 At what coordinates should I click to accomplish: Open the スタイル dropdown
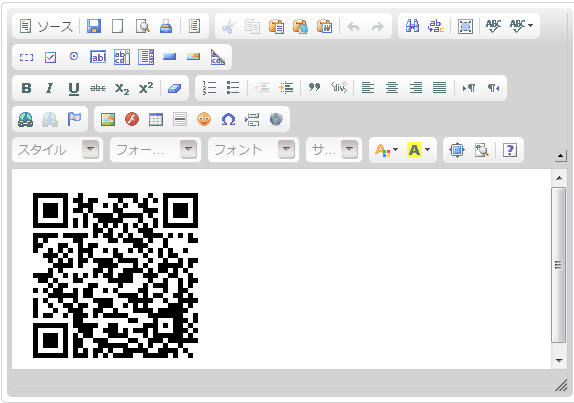tap(57, 150)
